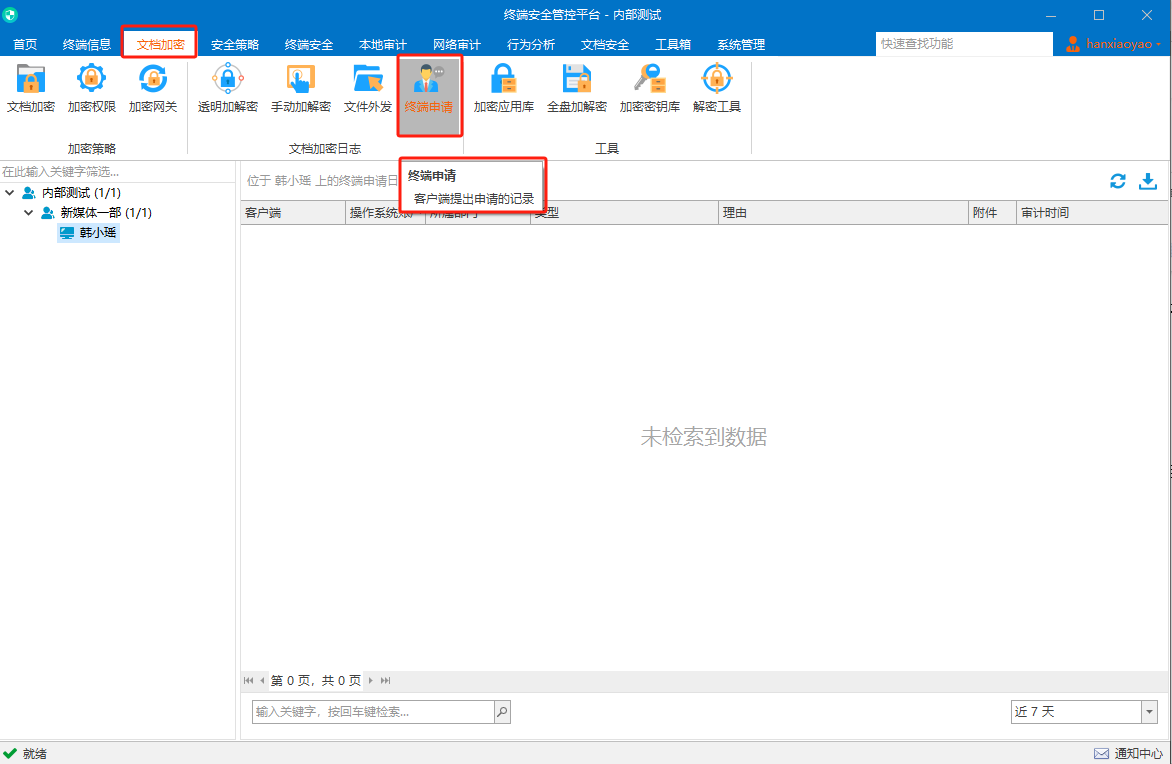Image resolution: width=1172 pixels, height=764 pixels.
Task: Open the 全盘加解密 tool
Action: click(x=576, y=89)
